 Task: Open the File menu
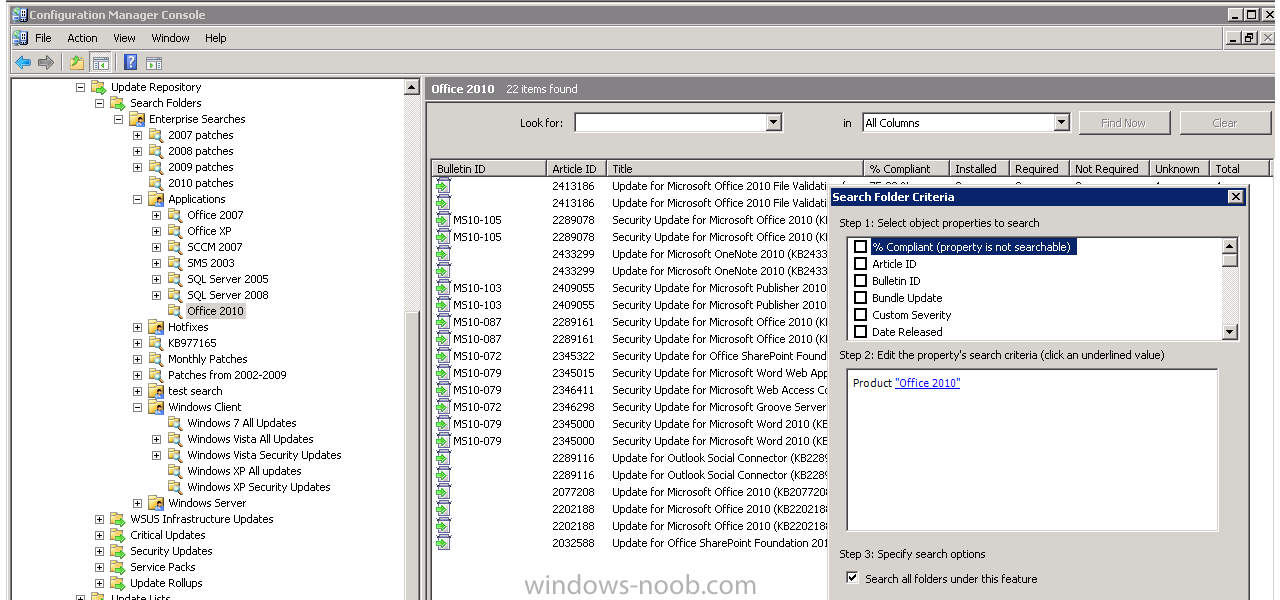click(43, 38)
